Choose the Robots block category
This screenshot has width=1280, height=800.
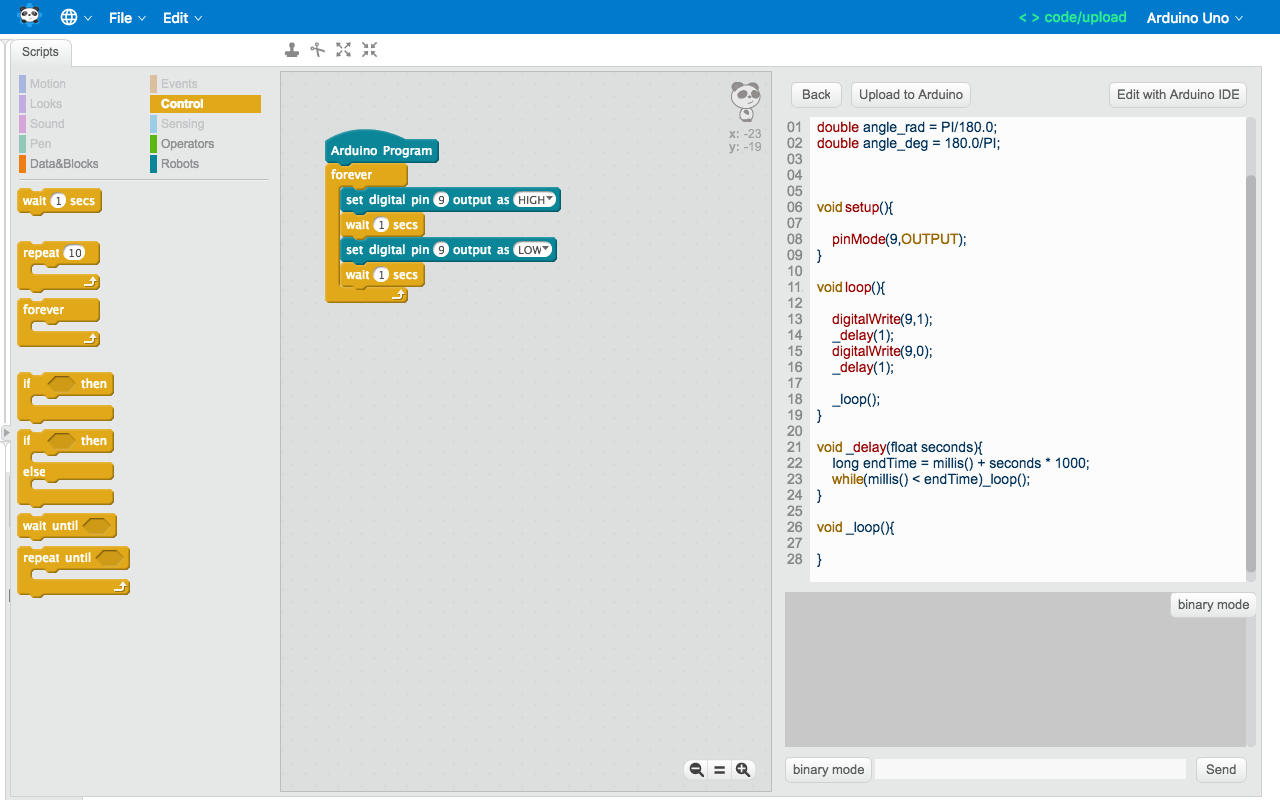(180, 164)
